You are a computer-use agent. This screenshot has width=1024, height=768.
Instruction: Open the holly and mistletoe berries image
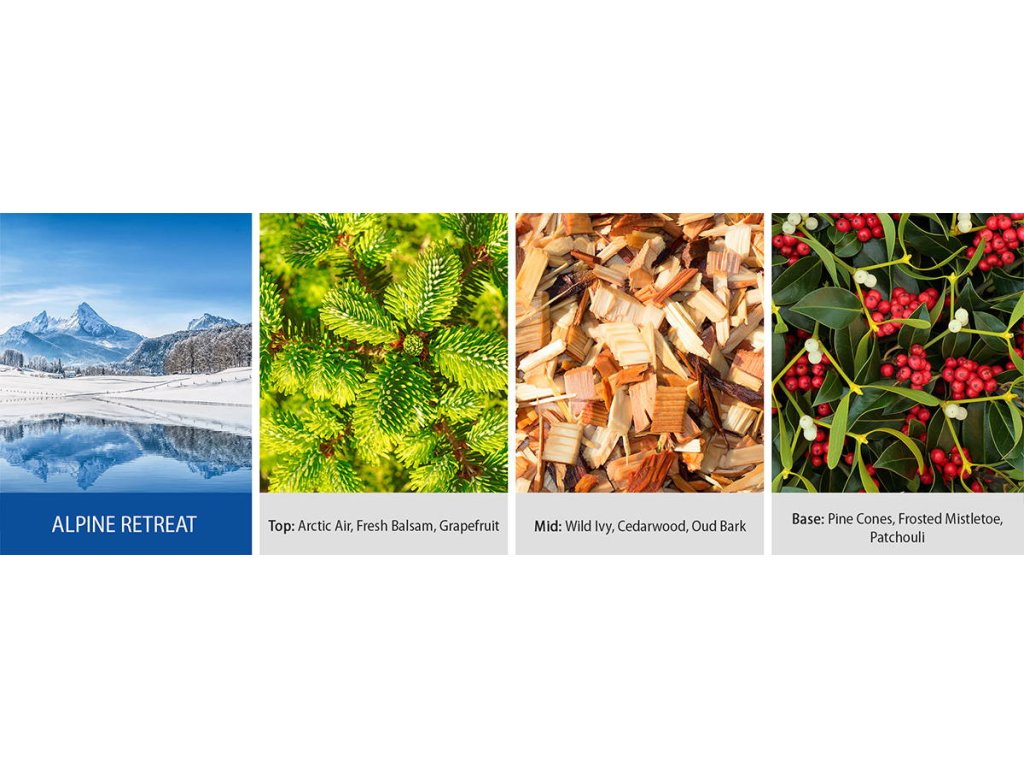897,353
